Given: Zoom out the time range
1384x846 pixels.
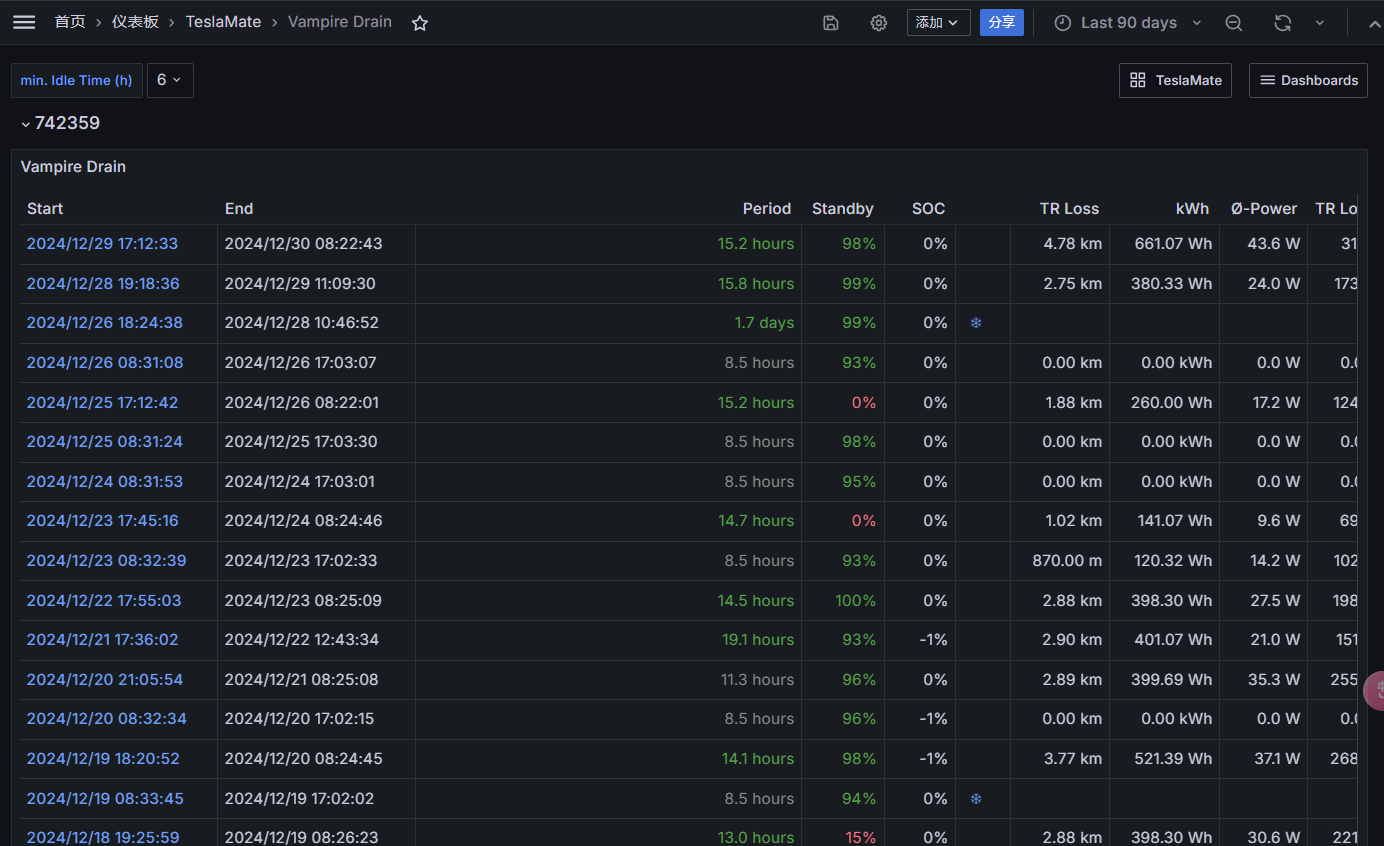Looking at the screenshot, I should point(1234,23).
